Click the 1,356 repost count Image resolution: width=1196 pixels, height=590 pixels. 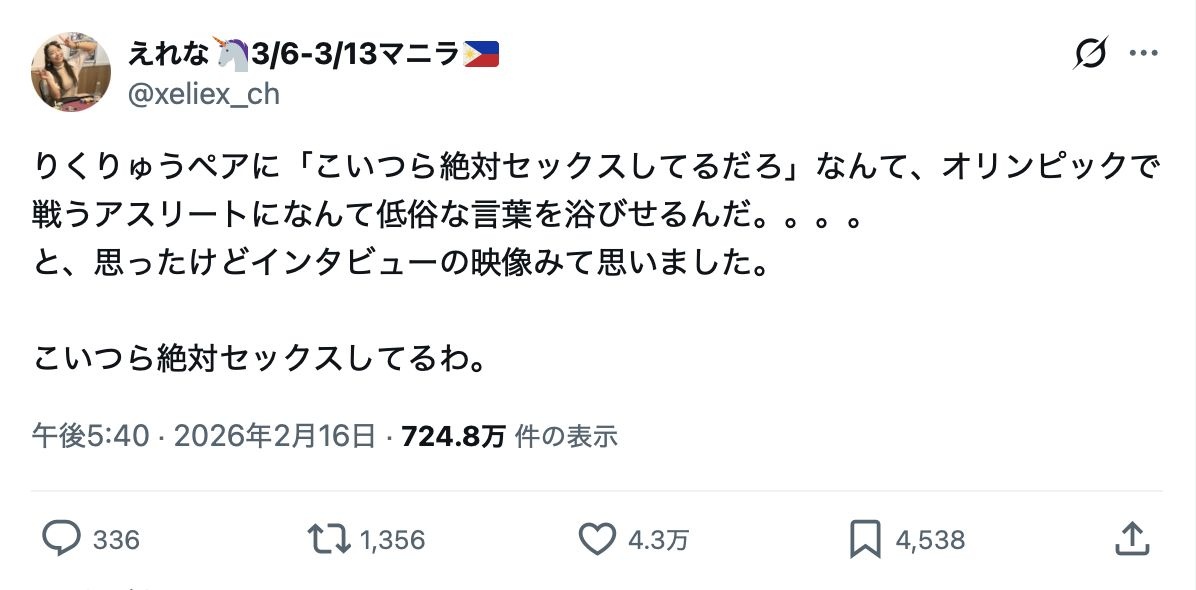coord(392,541)
